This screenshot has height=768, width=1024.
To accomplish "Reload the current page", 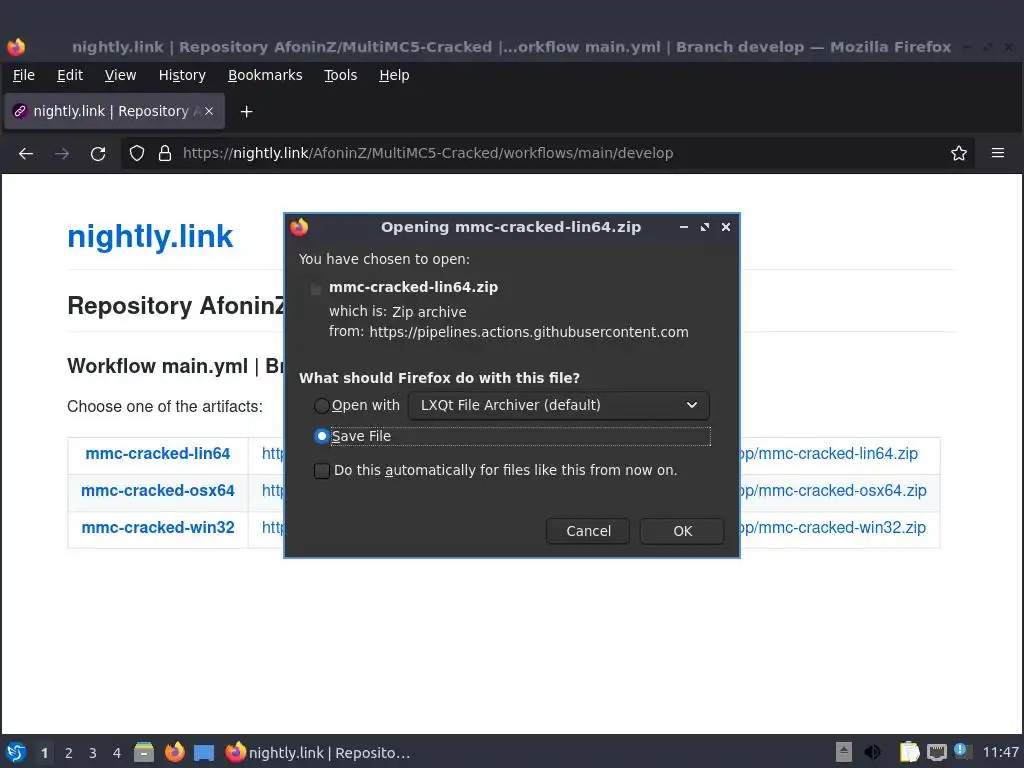I will coord(98,153).
